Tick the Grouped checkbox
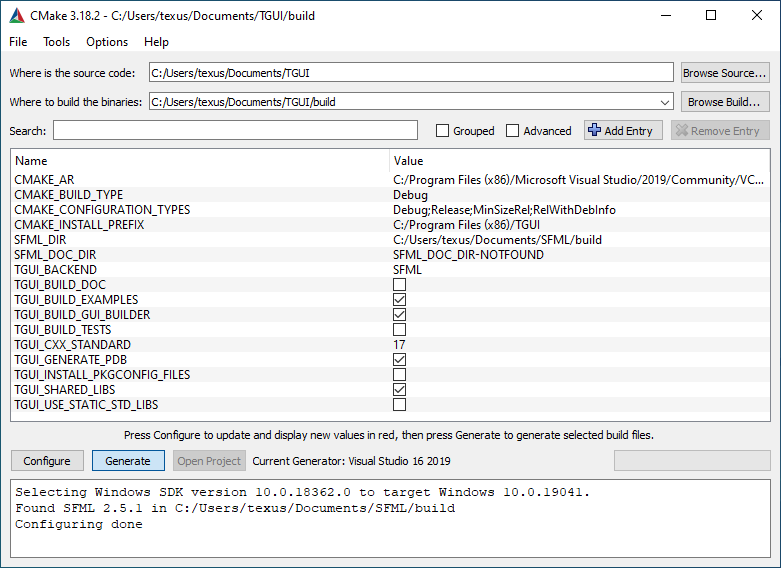781x568 pixels. 442,131
